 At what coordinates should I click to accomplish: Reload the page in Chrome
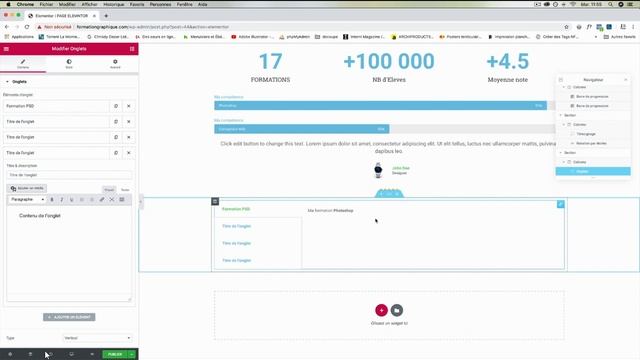[27, 27]
